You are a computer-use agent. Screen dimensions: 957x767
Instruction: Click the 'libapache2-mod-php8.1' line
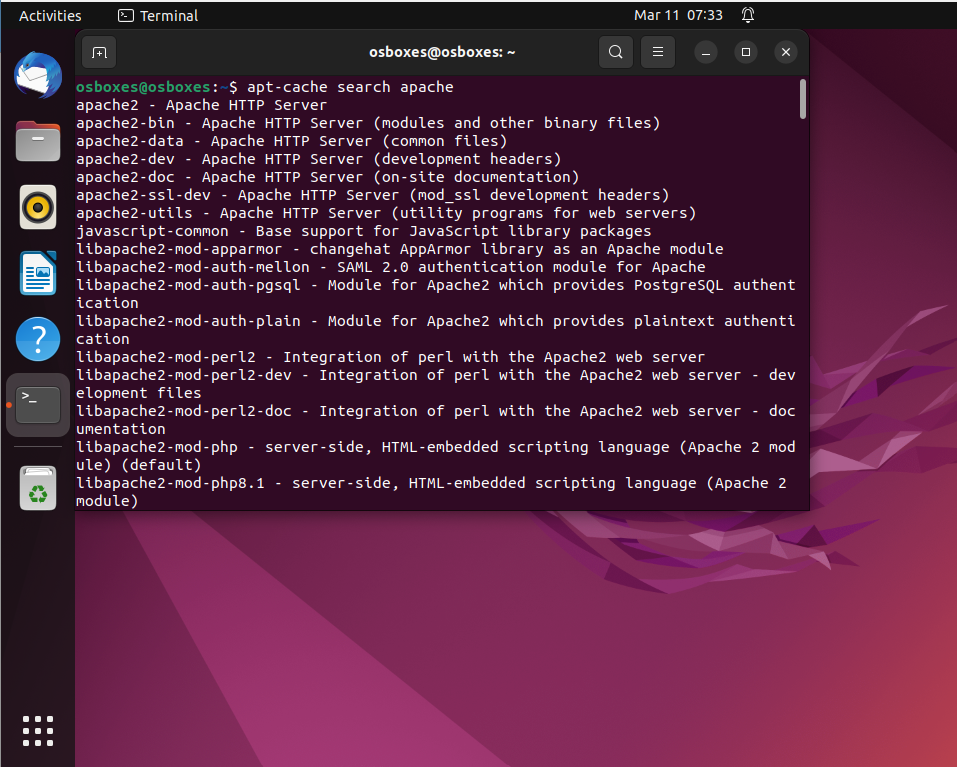point(432,492)
